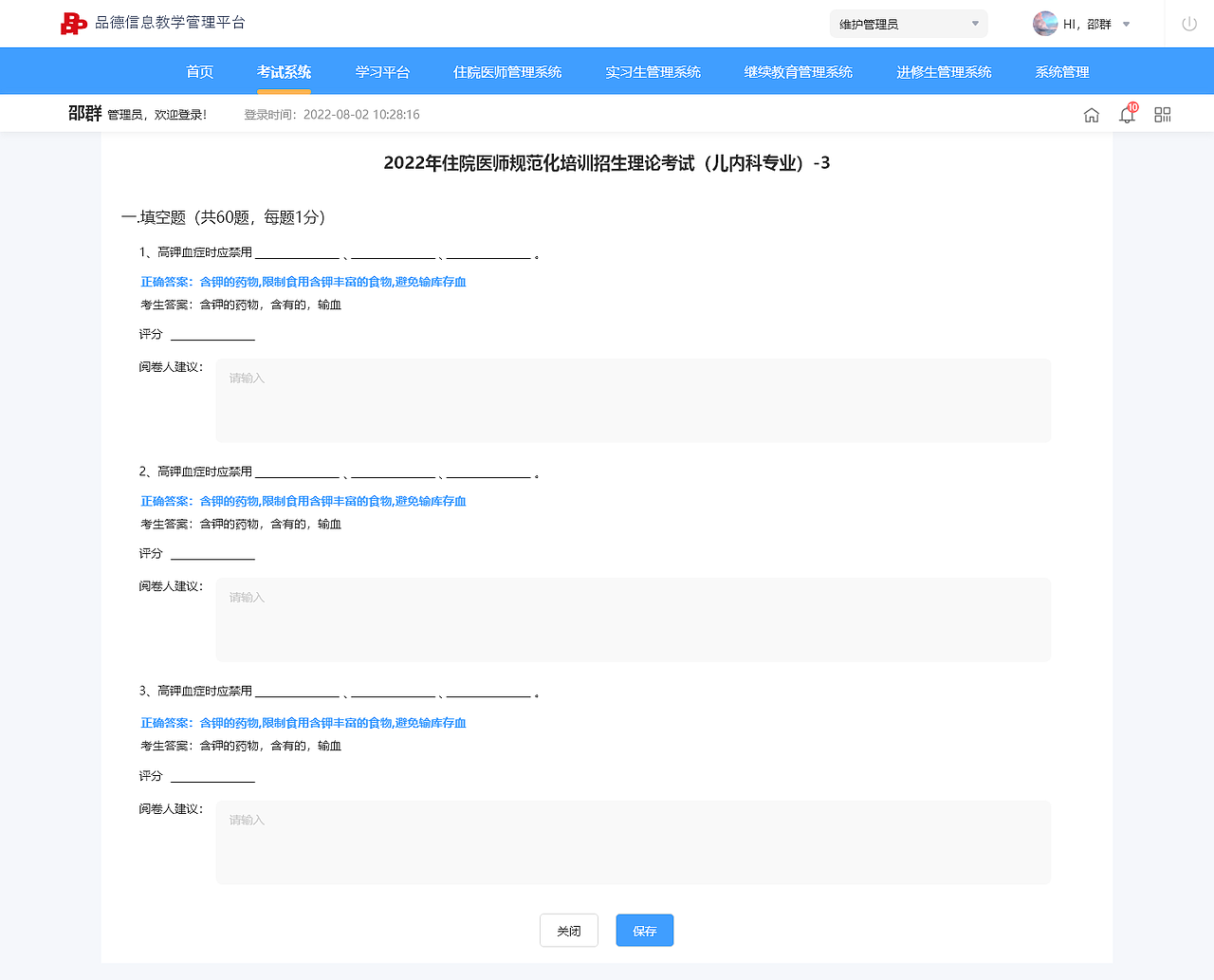Open 学习平台 in the navigation bar
The image size is (1214, 980).
point(382,70)
